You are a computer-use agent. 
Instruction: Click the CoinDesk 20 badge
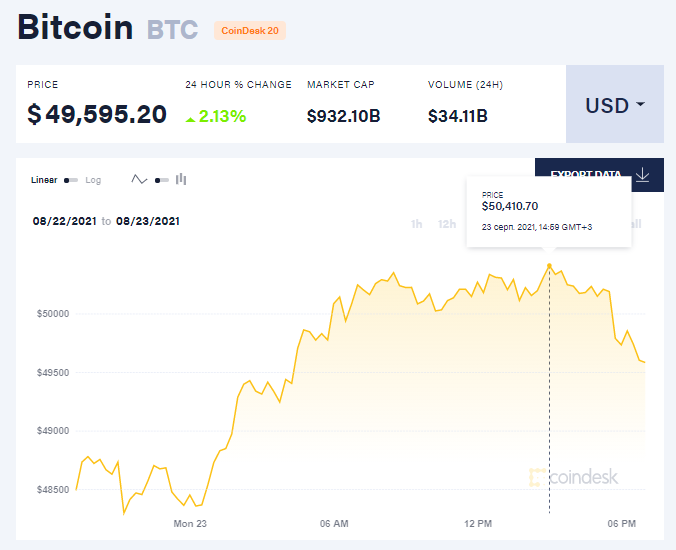[250, 31]
